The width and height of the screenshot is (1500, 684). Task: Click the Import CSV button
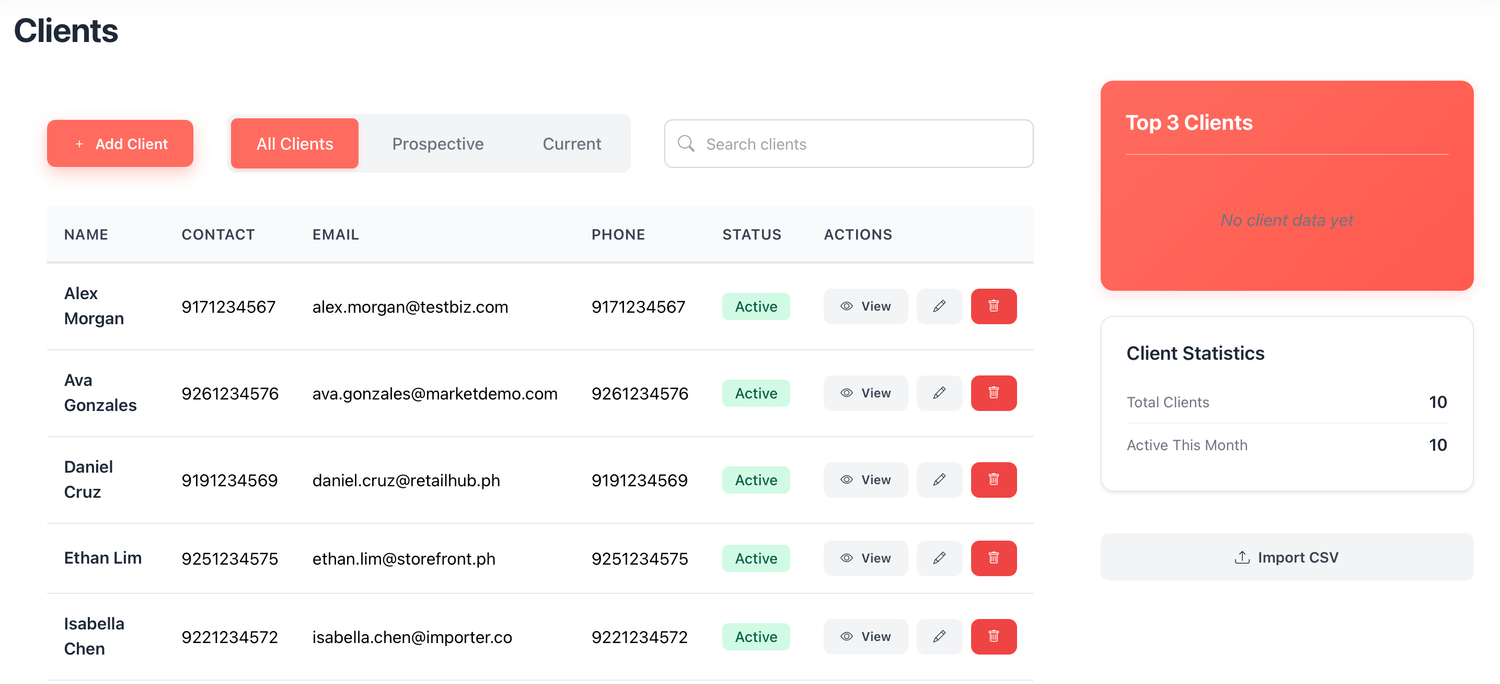tap(1286, 557)
